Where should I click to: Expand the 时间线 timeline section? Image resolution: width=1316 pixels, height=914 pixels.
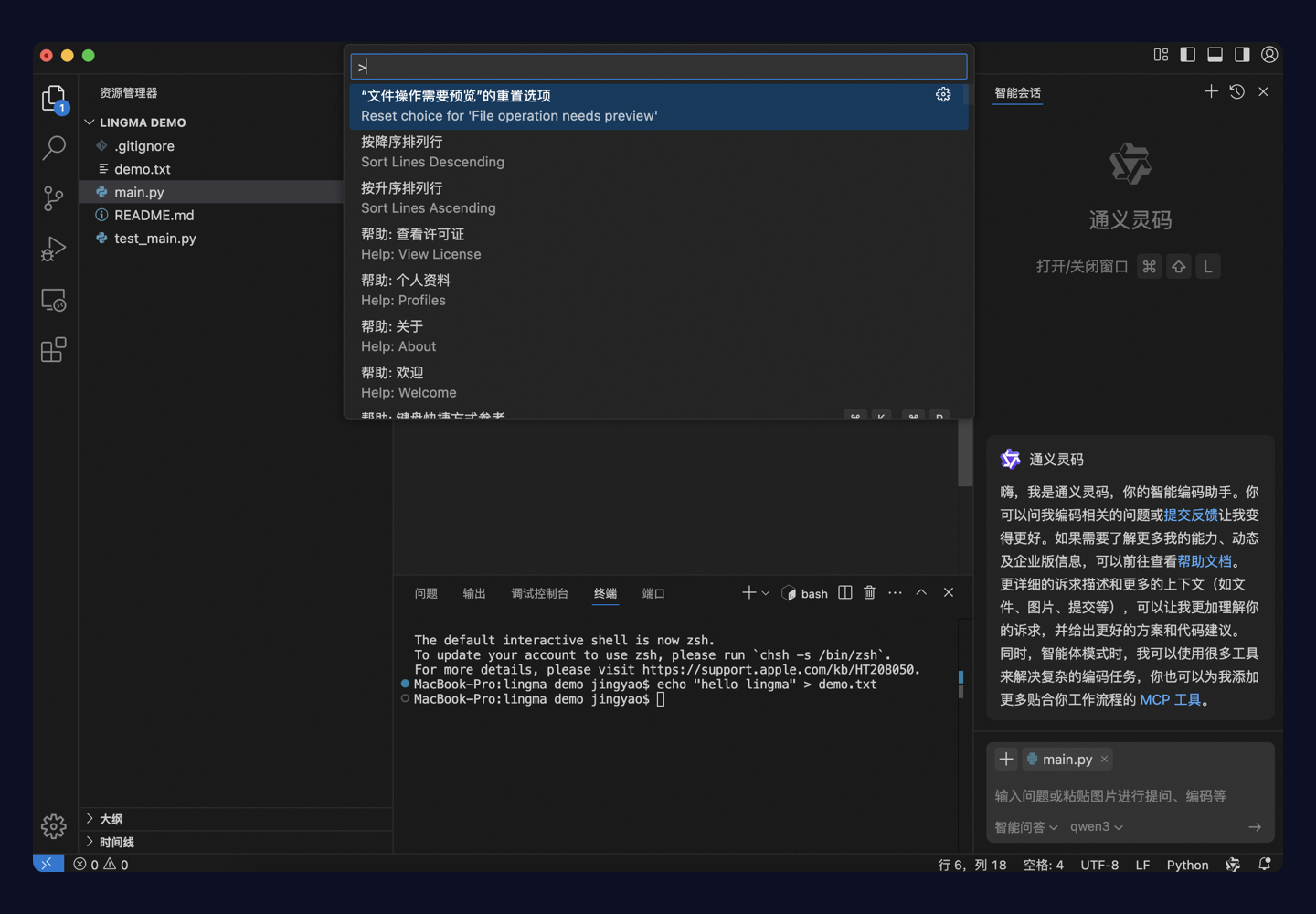tap(236, 842)
